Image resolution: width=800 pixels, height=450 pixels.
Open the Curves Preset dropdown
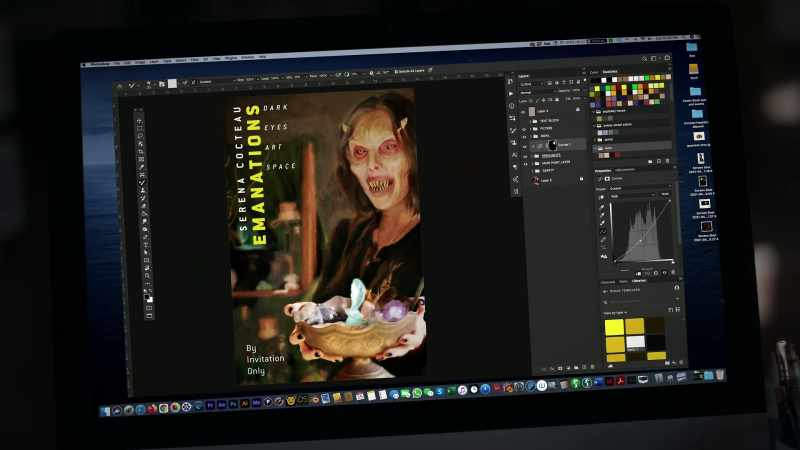pyautogui.click(x=640, y=189)
